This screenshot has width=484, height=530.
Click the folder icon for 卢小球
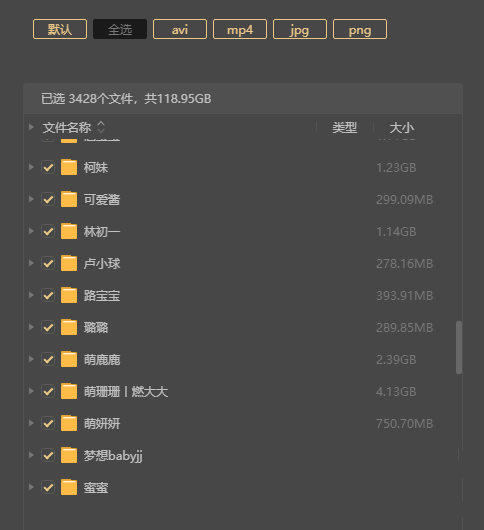point(69,263)
